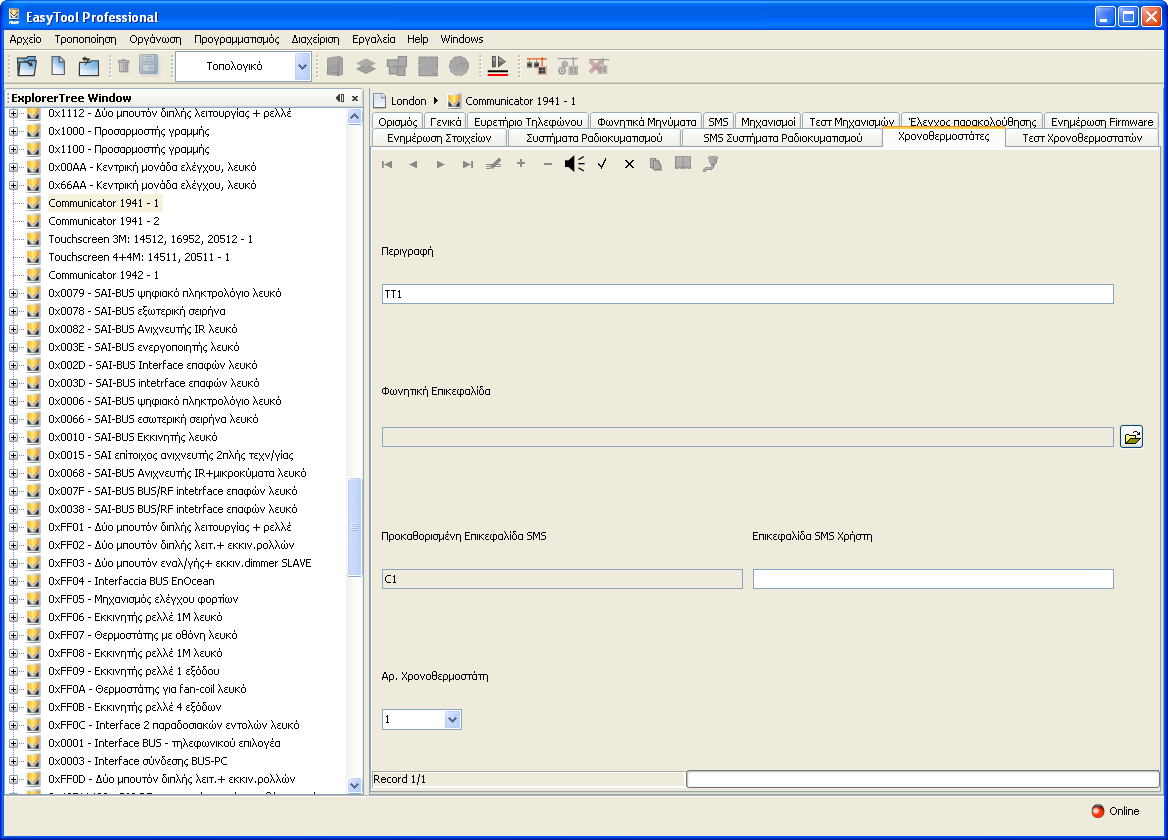Viewport: 1168px width, 840px height.
Task: Go to first record in record toolbar
Action: (x=387, y=164)
